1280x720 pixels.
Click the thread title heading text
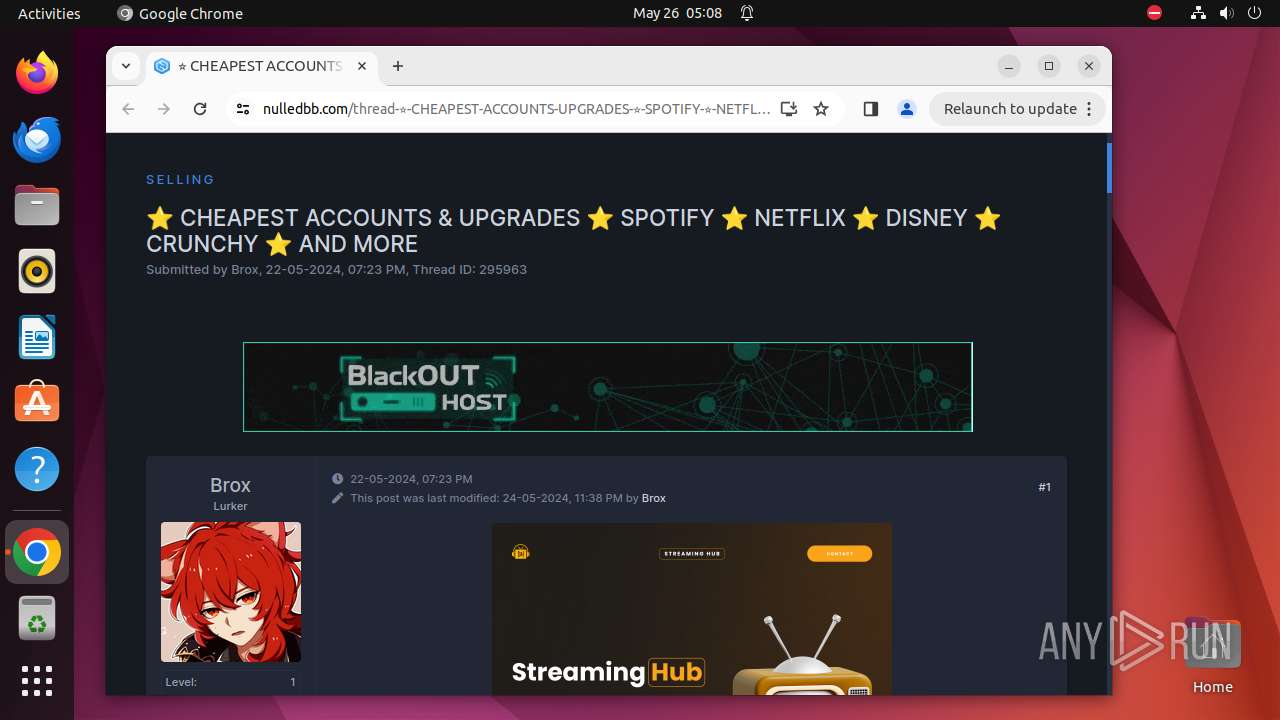(x=574, y=231)
